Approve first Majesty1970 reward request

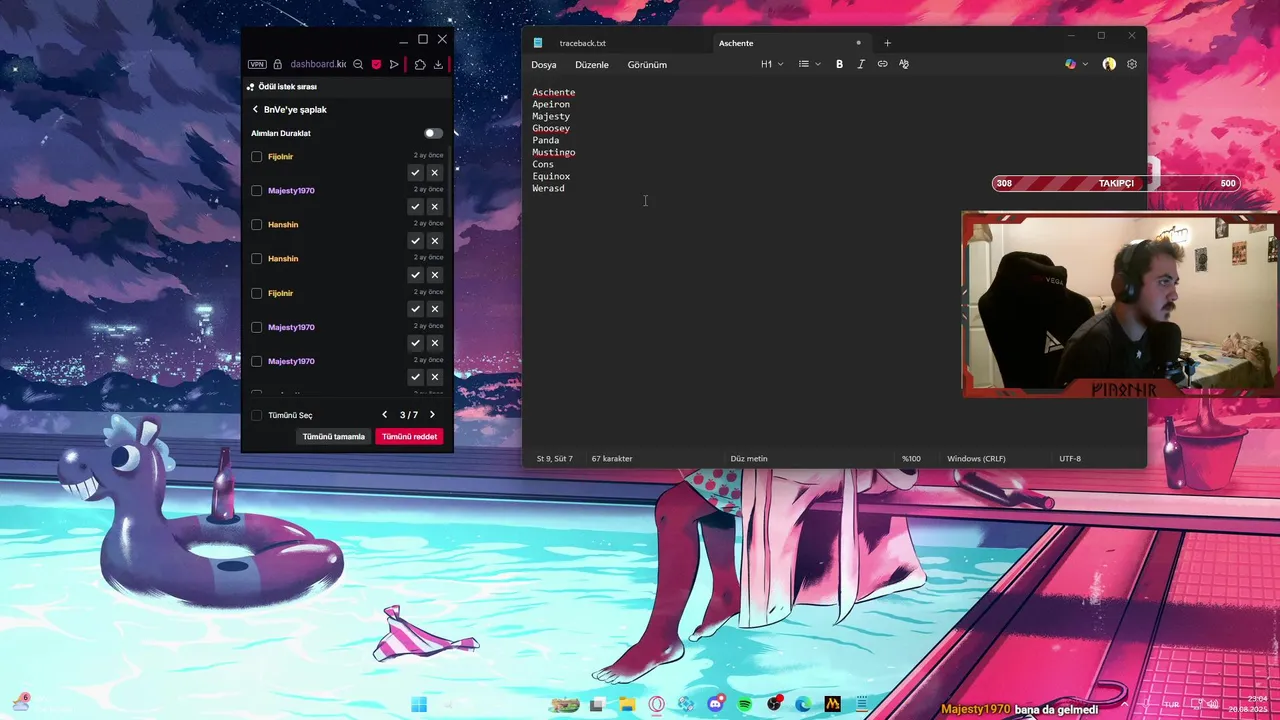pos(415,207)
